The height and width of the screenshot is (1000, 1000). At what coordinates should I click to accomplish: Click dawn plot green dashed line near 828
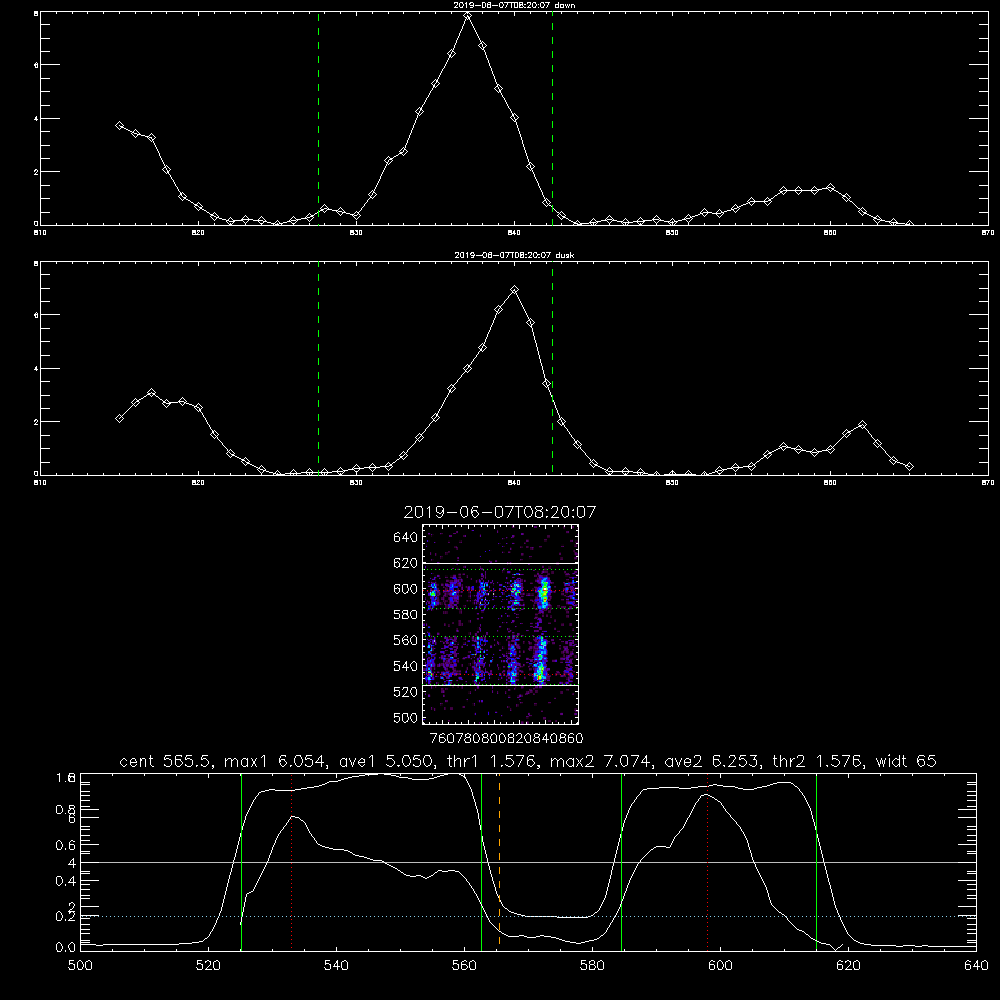318,119
